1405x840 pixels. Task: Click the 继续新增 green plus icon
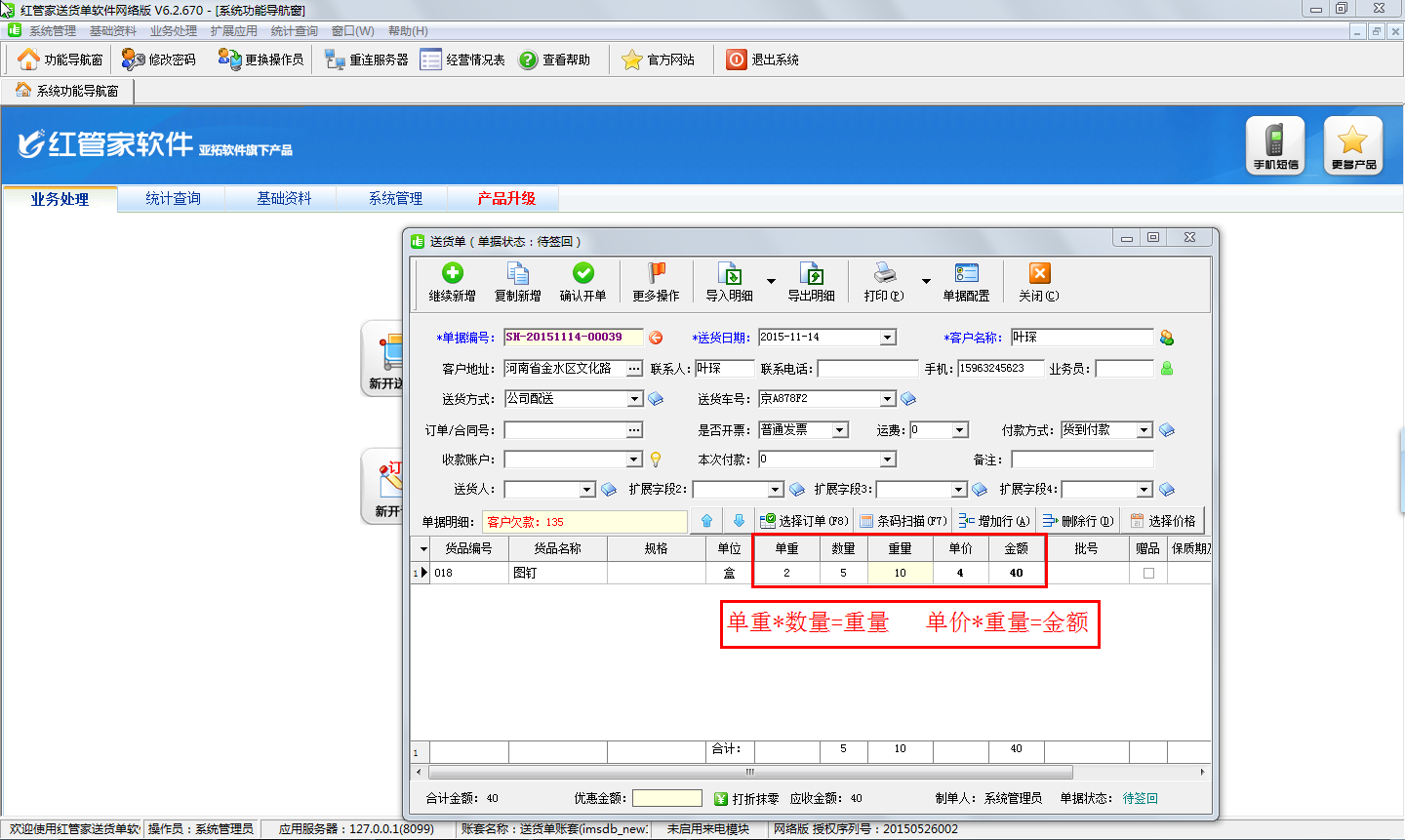pyautogui.click(x=452, y=273)
